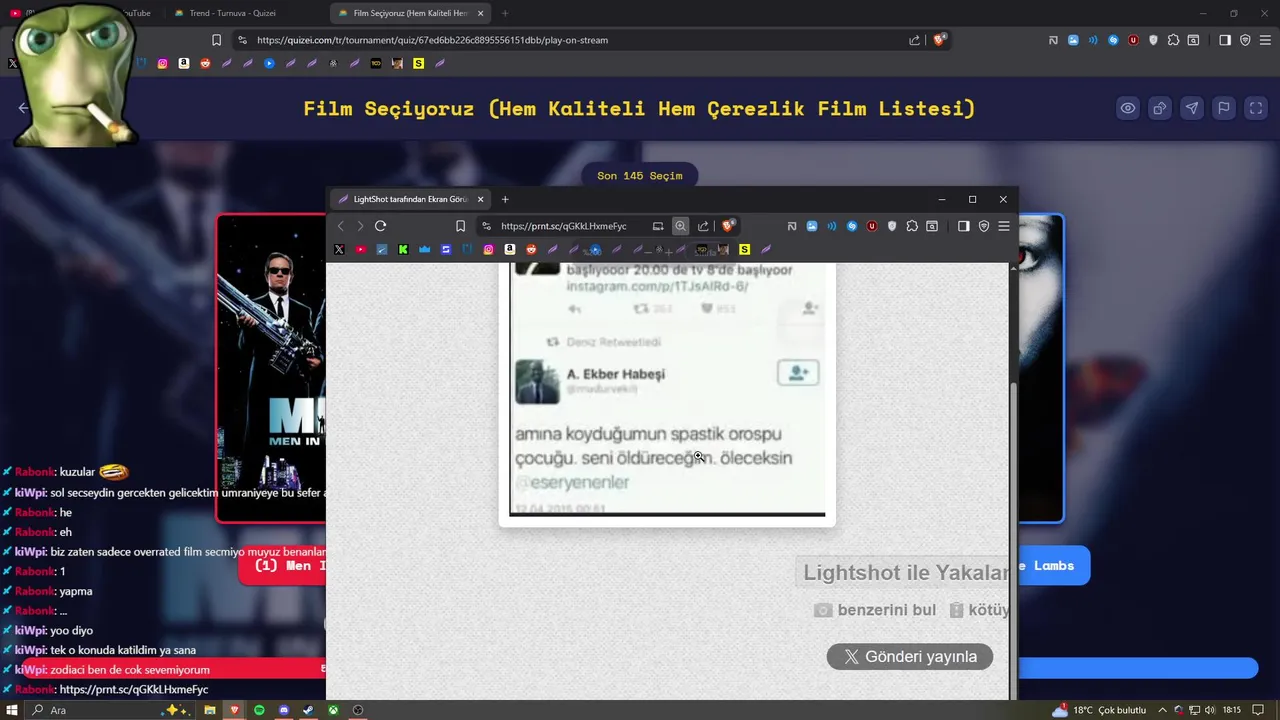This screenshot has width=1280, height=720.
Task: Open a new tab in the Lightshot window
Action: 505,199
